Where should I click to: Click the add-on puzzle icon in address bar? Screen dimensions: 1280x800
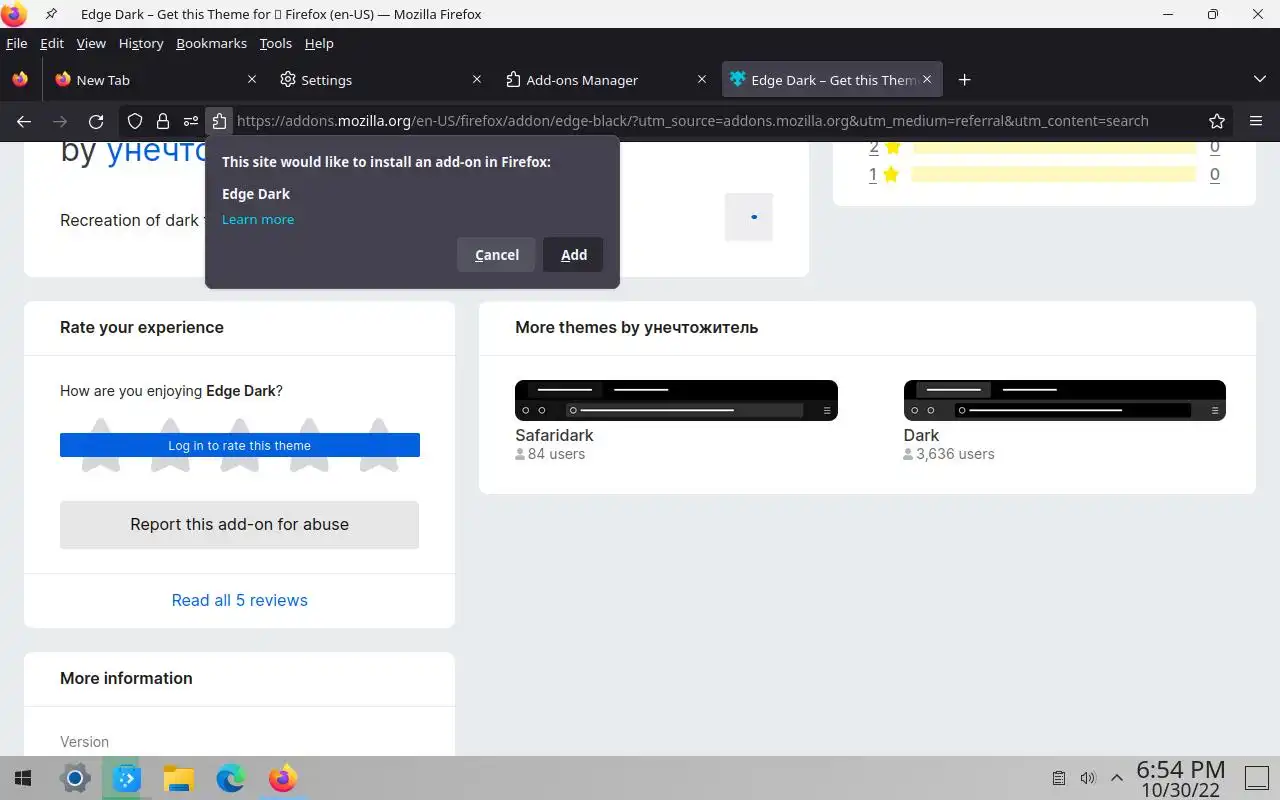[219, 121]
